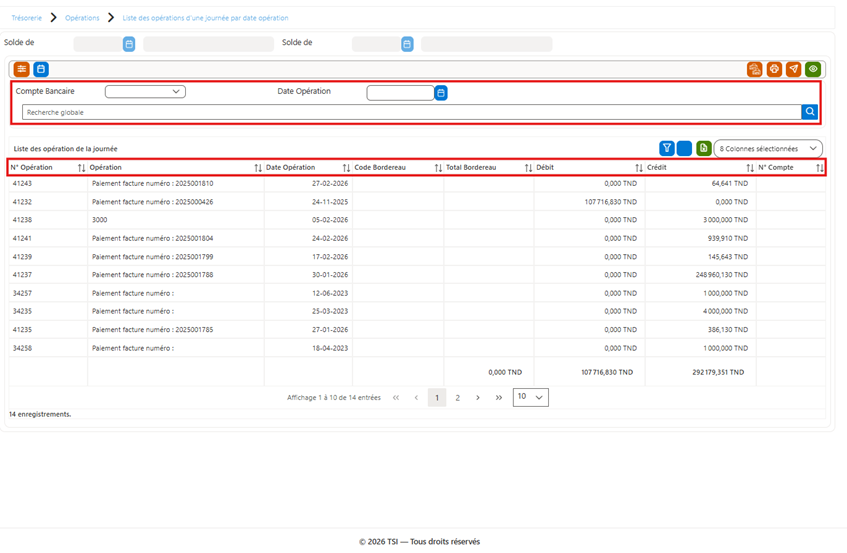The image size is (847, 553).
Task: Click the blue table filter icon
Action: pyautogui.click(x=667, y=148)
